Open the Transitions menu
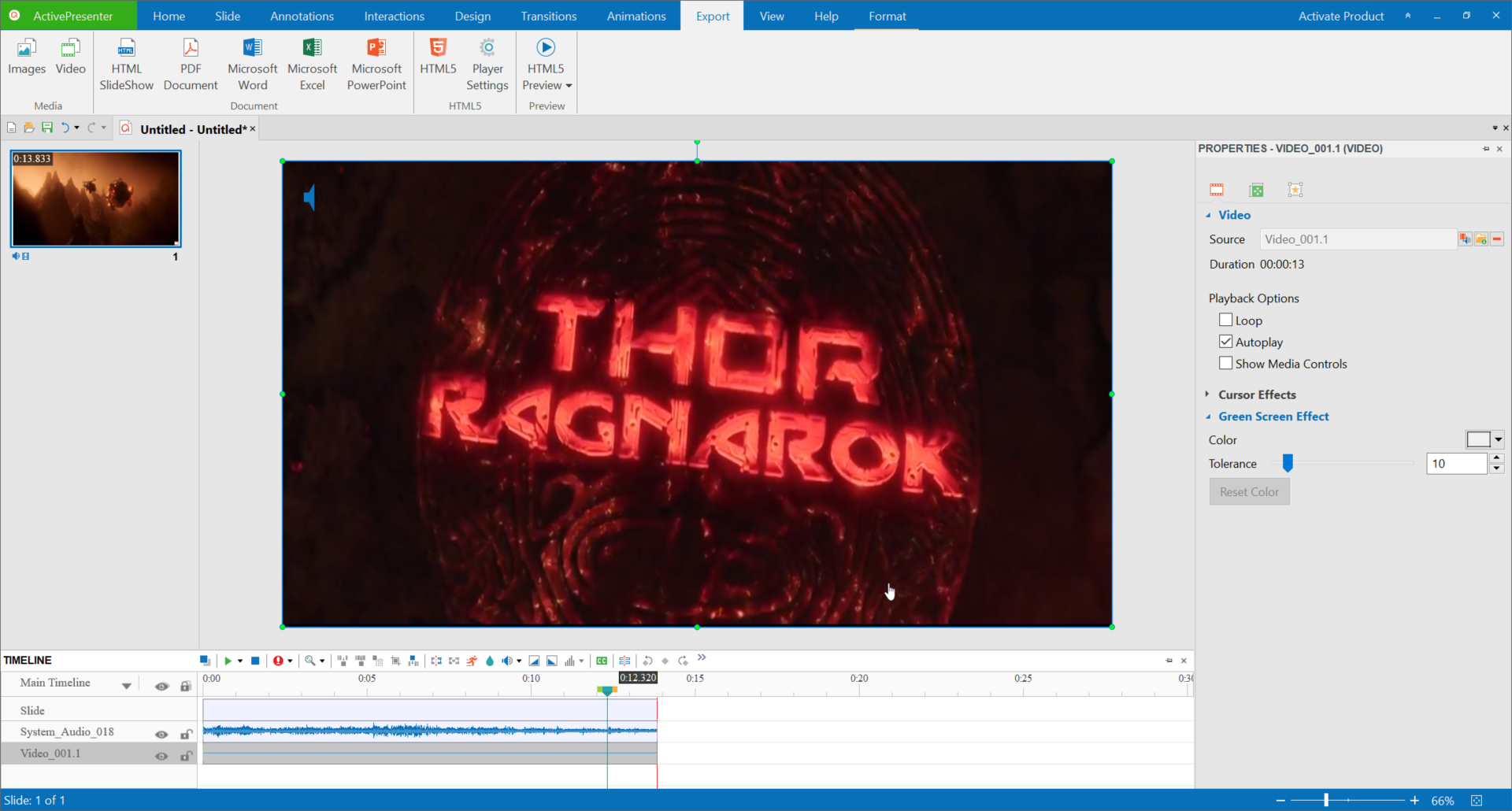 click(x=548, y=16)
